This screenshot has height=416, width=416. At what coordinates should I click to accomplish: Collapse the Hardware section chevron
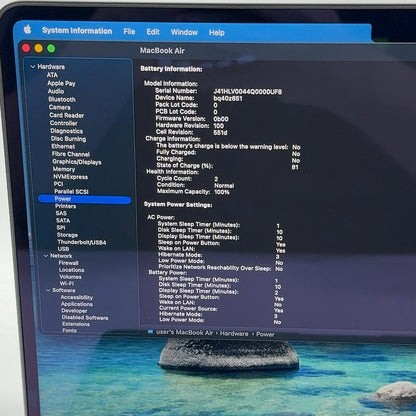click(33, 67)
